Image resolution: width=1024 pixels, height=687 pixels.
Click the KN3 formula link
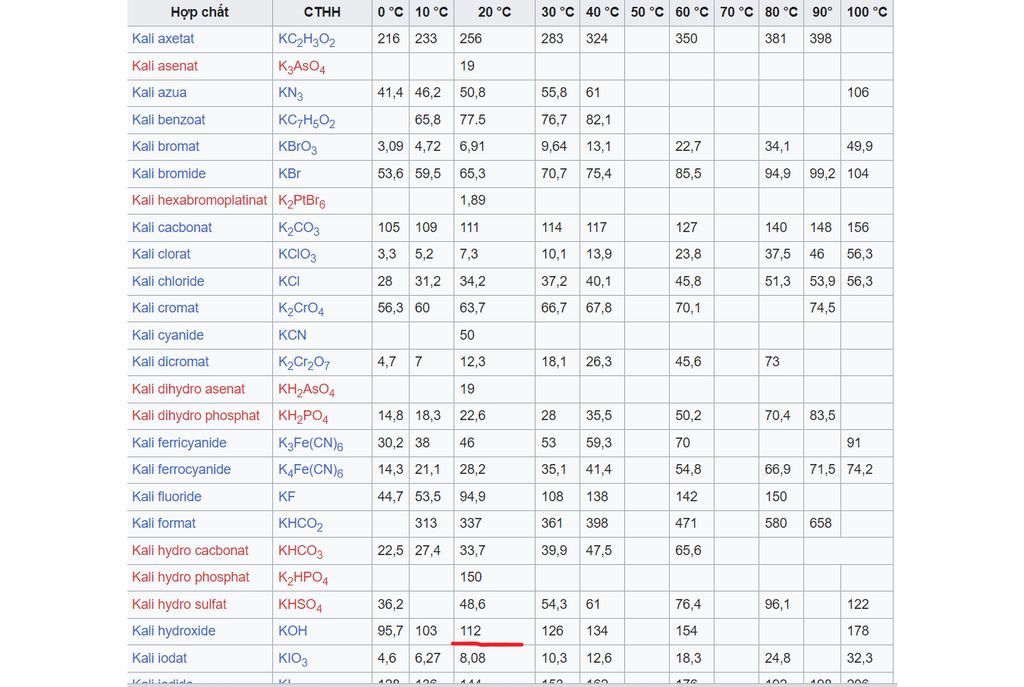point(291,94)
